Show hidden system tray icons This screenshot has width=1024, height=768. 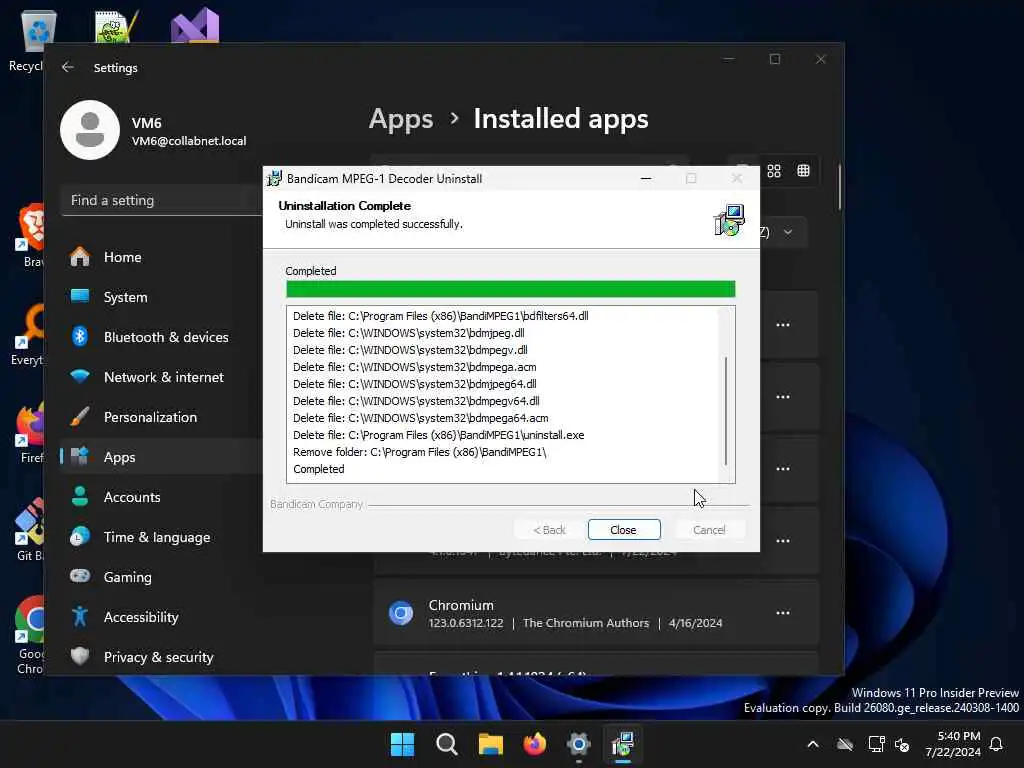813,744
